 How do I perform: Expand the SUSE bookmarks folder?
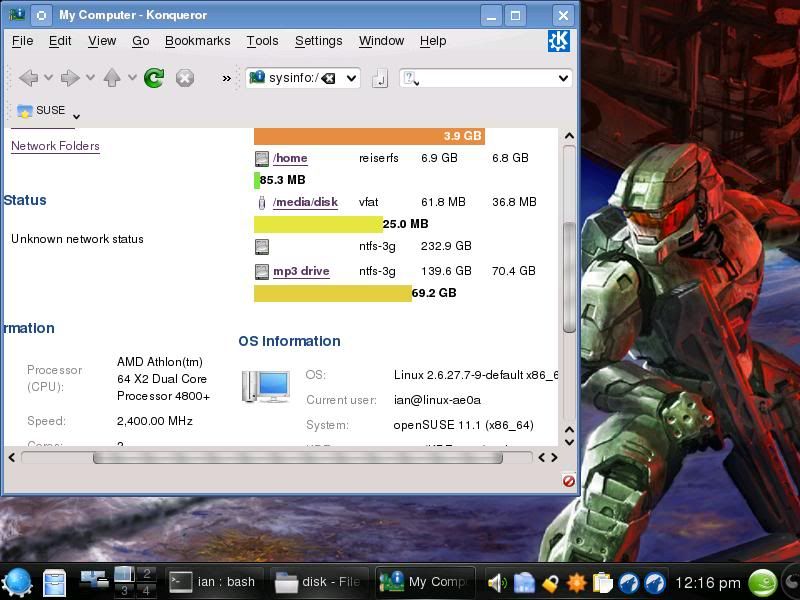pos(48,111)
